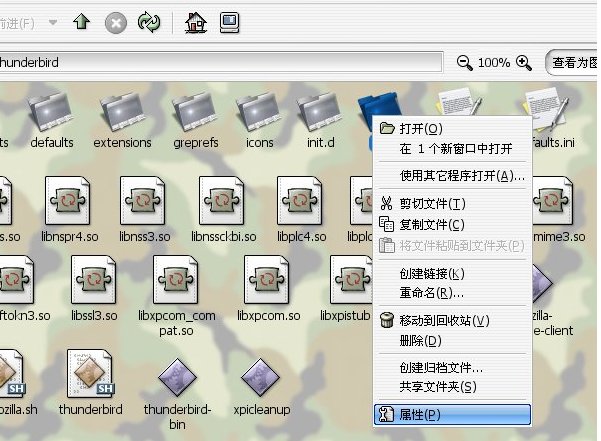
Task: Select the icons folder
Action: [x=259, y=120]
